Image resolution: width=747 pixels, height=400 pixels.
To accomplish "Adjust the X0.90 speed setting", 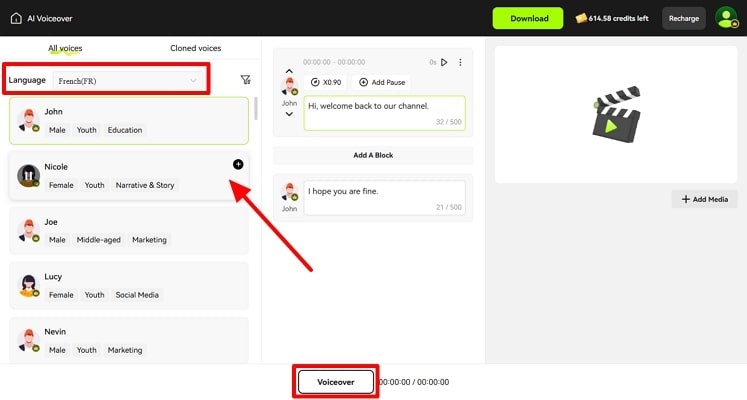I will [326, 82].
